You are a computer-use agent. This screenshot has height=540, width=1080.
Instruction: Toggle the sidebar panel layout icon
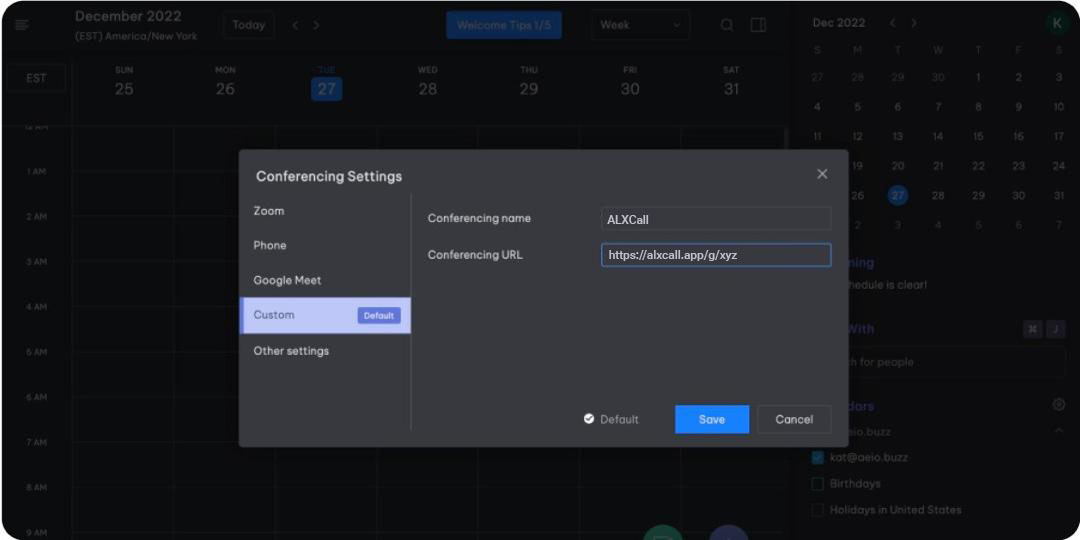(x=758, y=25)
